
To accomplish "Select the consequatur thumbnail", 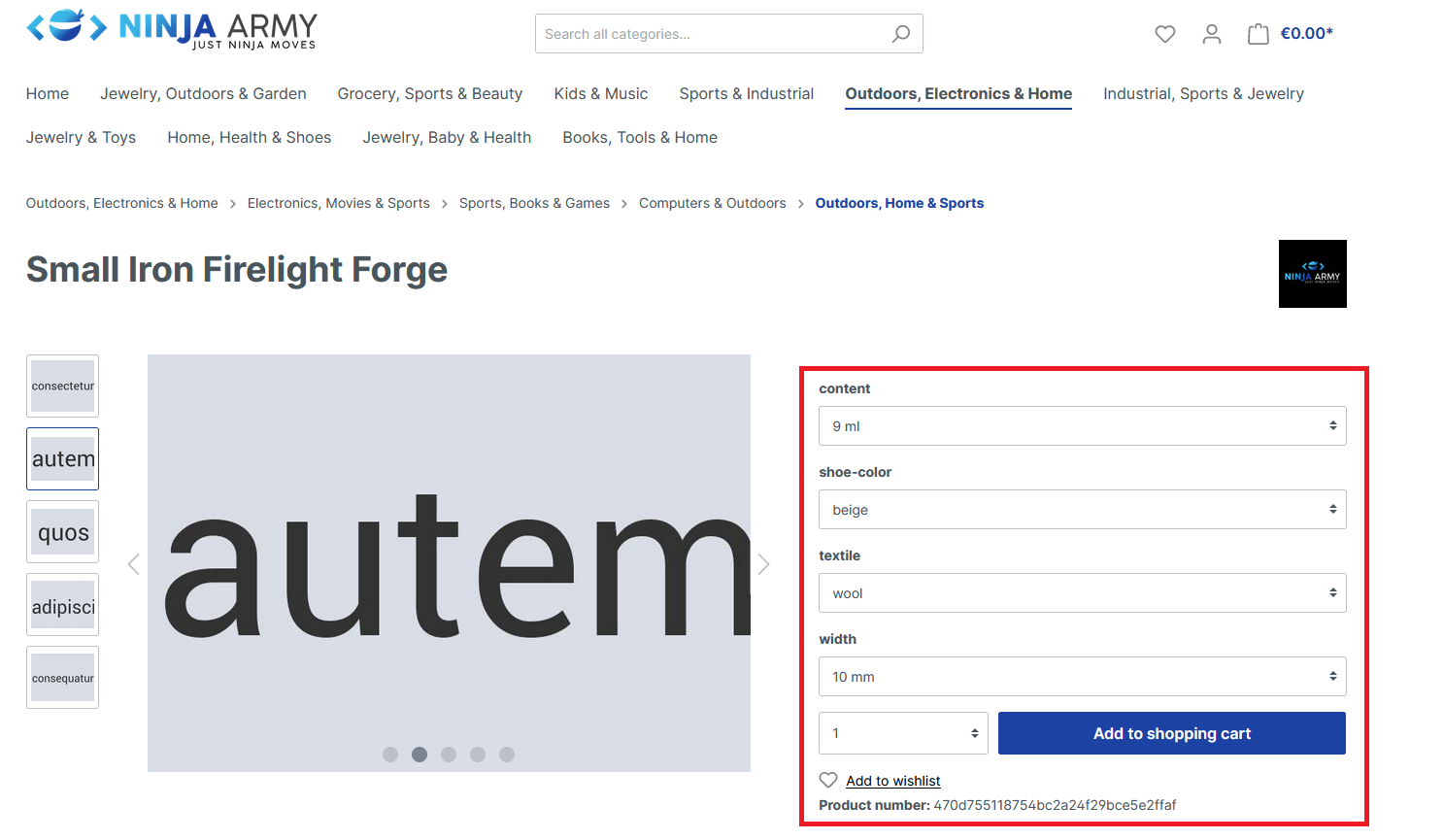I will coord(62,677).
